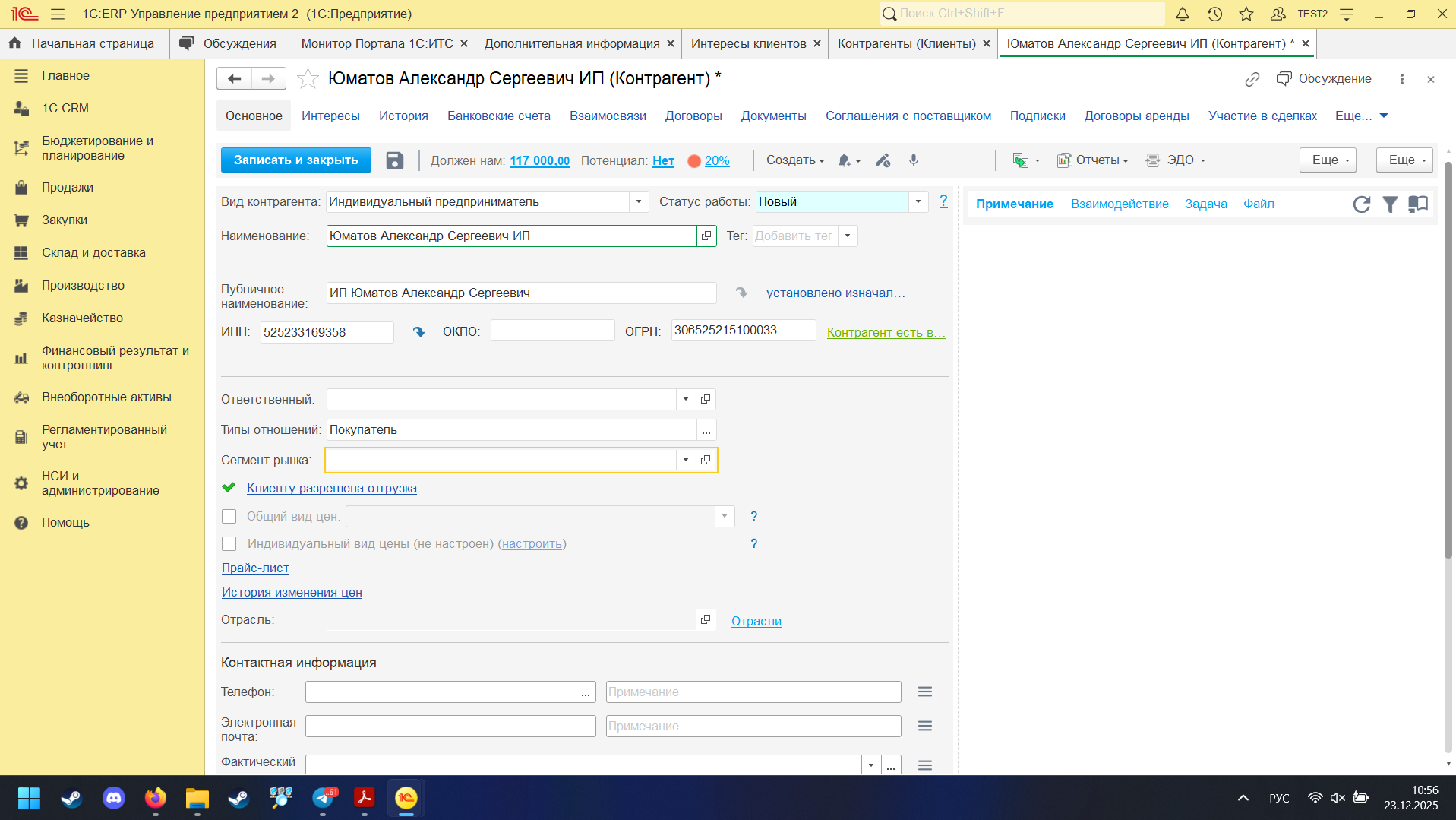
Task: Enable the Индивидуальный вид цены checkbox
Action: (229, 544)
